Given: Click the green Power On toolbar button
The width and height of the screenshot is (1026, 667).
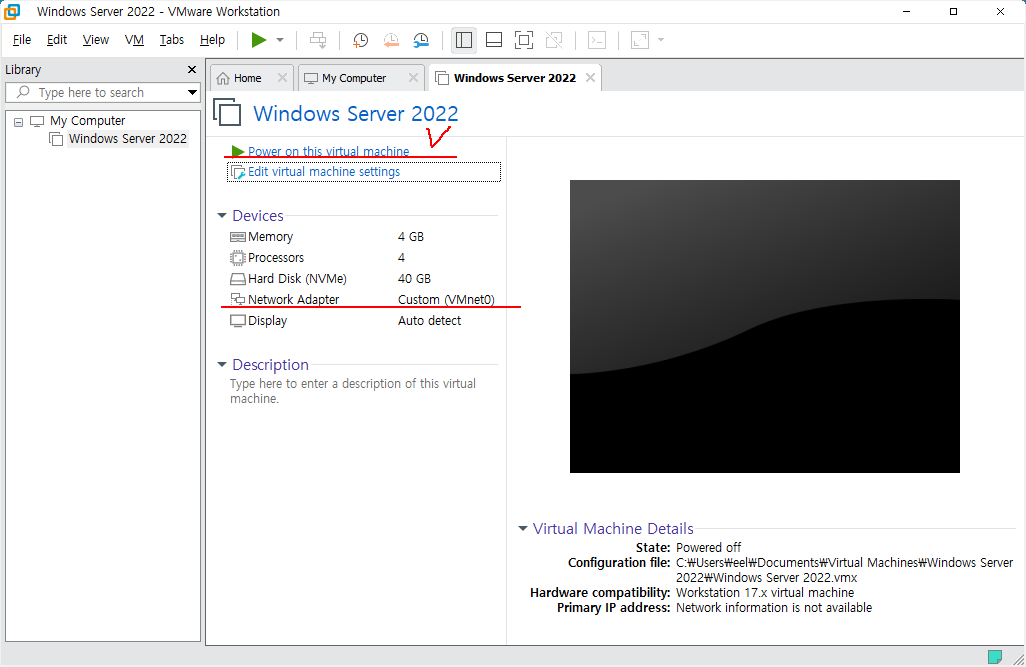Looking at the screenshot, I should 259,40.
